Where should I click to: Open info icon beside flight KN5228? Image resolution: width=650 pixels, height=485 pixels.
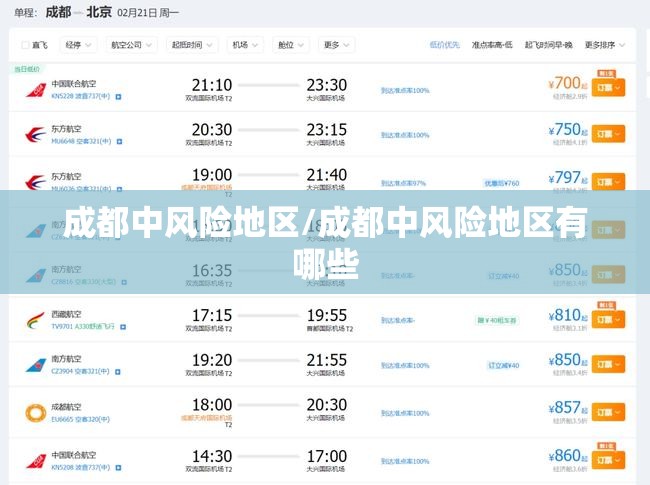coord(119,97)
